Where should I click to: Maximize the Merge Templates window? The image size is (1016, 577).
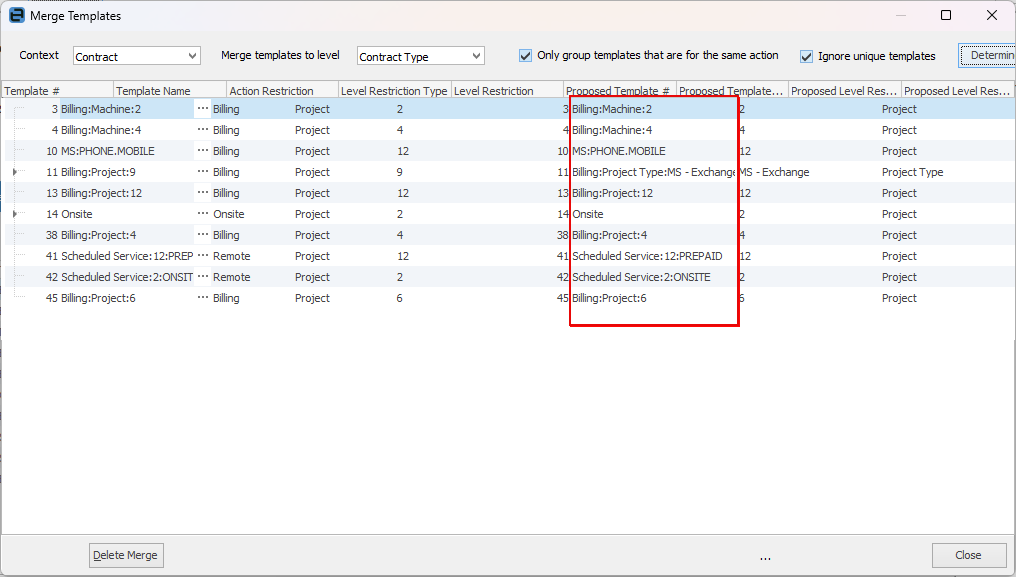[x=946, y=15]
